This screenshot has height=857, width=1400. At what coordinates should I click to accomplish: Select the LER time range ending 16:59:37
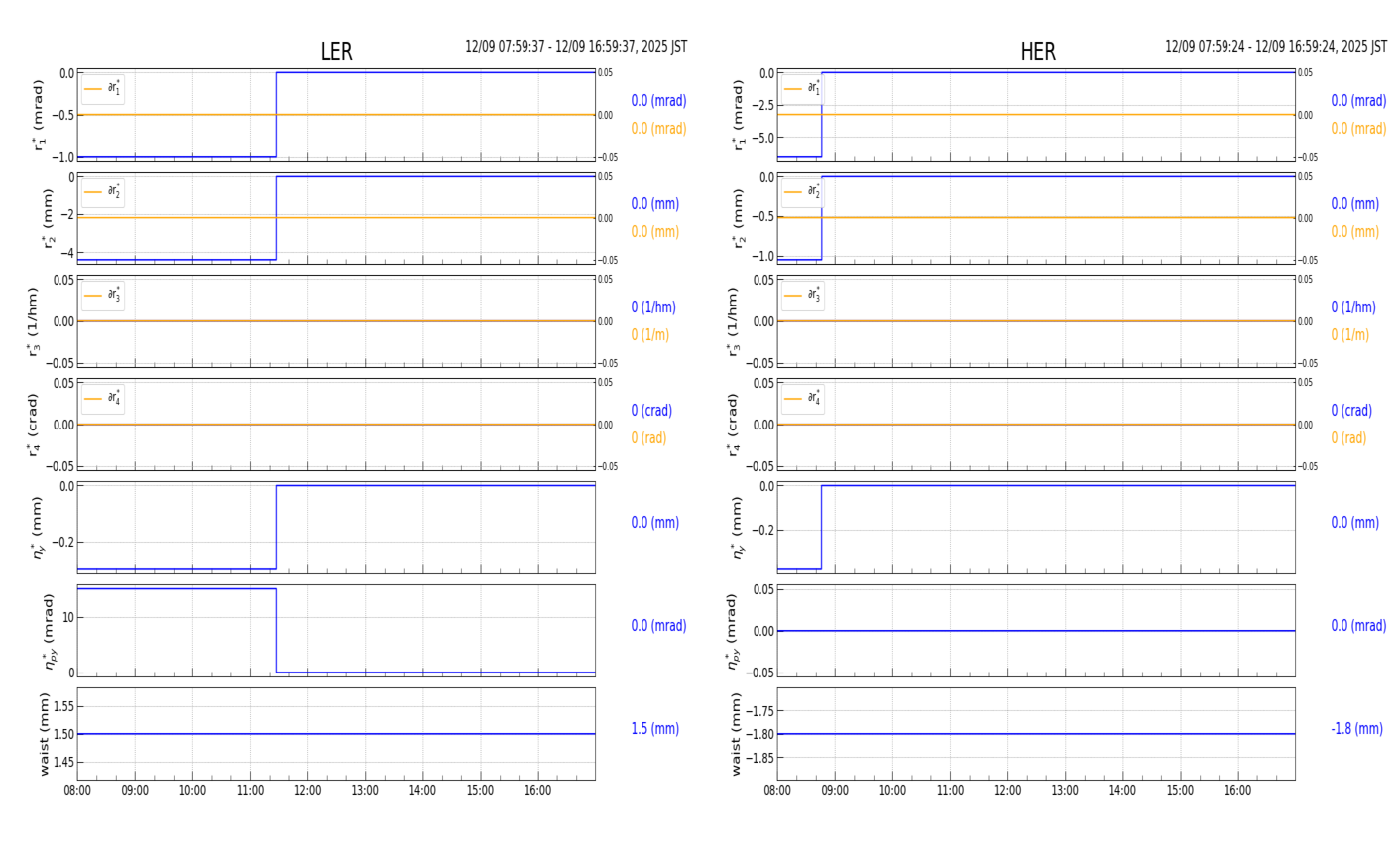[x=576, y=47]
